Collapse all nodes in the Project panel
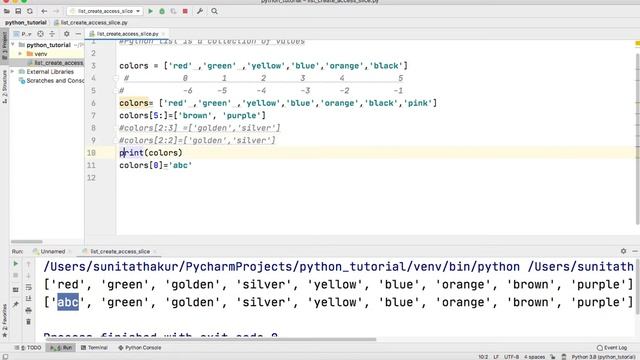This screenshot has width=640, height=360. [52, 34]
